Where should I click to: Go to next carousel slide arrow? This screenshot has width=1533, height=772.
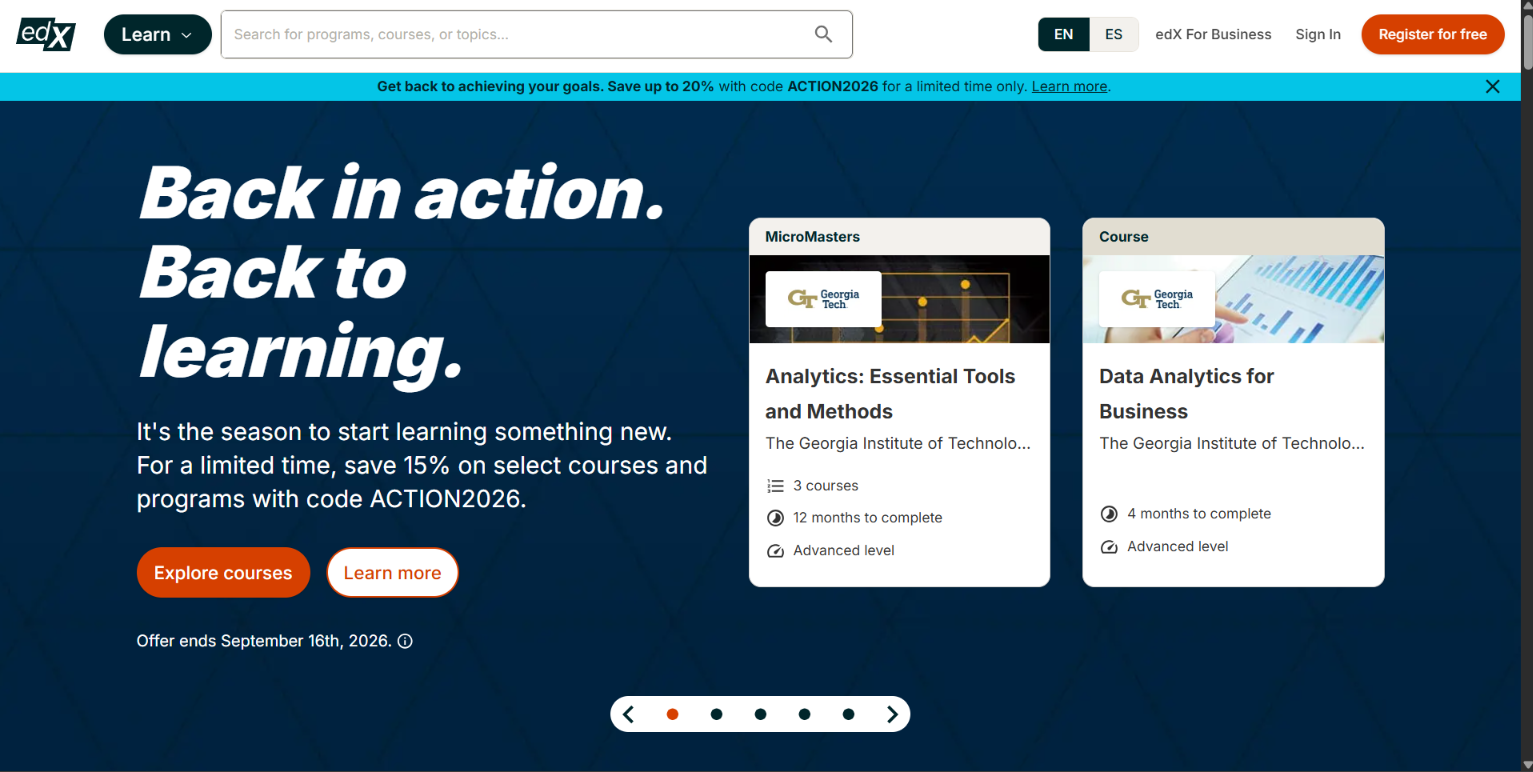[x=892, y=714]
